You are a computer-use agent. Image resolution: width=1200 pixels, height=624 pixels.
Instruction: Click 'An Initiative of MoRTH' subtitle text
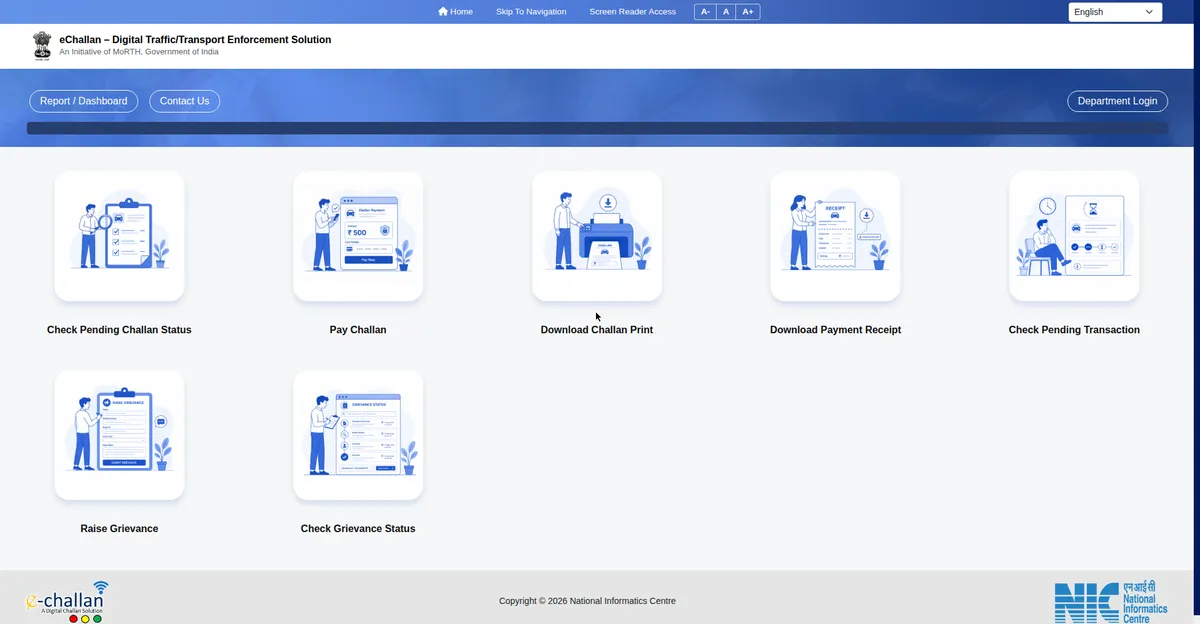point(139,52)
